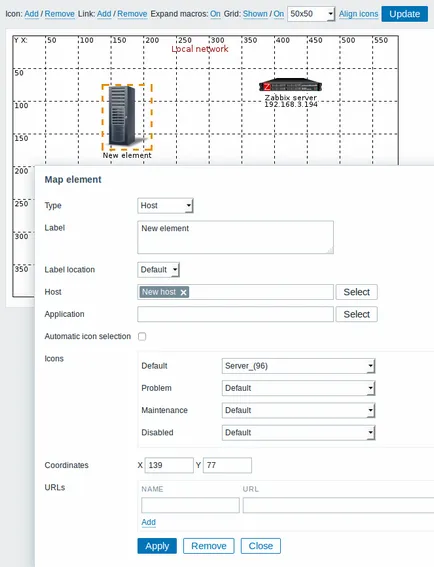Toggle Expand macros On link
Viewport: 434px width, 567px height.
coord(215,14)
